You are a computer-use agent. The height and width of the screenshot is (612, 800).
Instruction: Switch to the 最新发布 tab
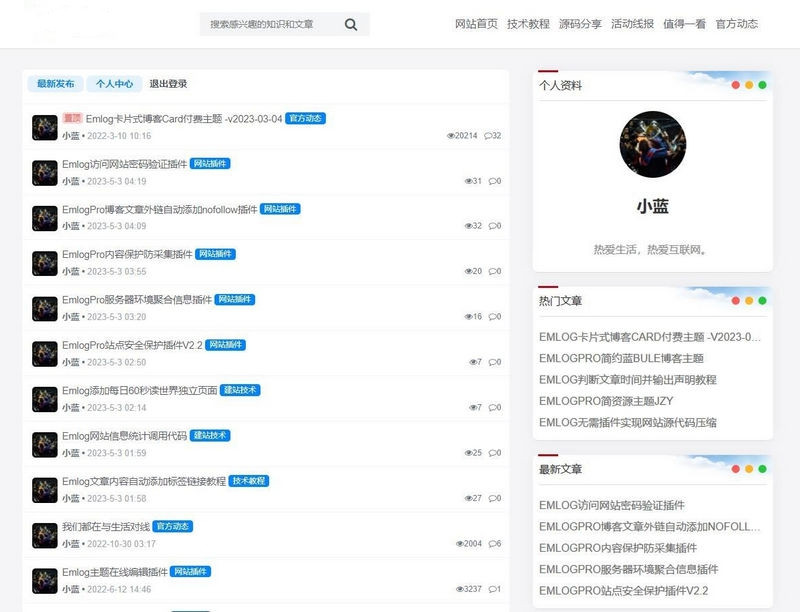(56, 84)
